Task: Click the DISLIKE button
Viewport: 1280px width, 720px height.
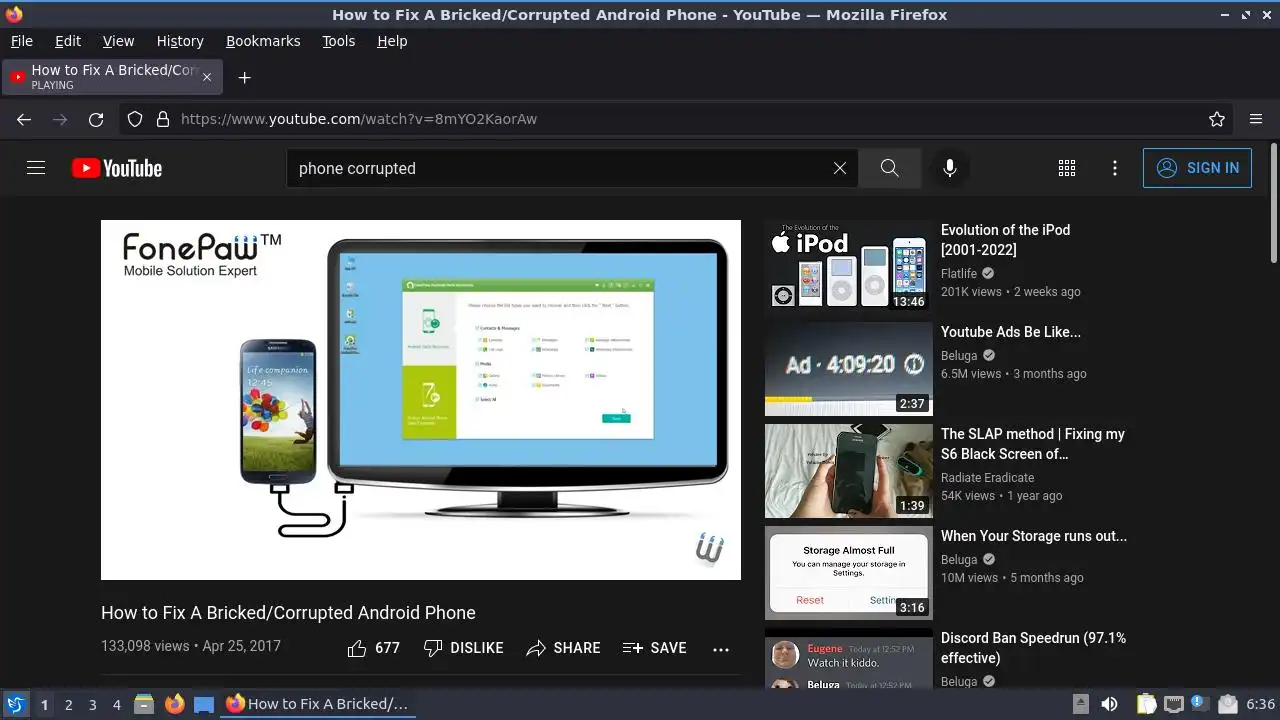Action: (463, 648)
